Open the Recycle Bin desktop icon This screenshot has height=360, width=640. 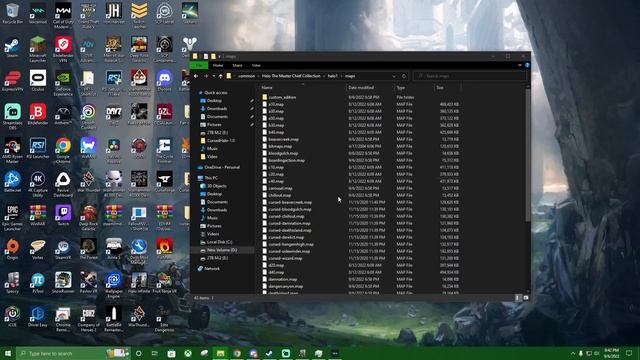(12, 13)
